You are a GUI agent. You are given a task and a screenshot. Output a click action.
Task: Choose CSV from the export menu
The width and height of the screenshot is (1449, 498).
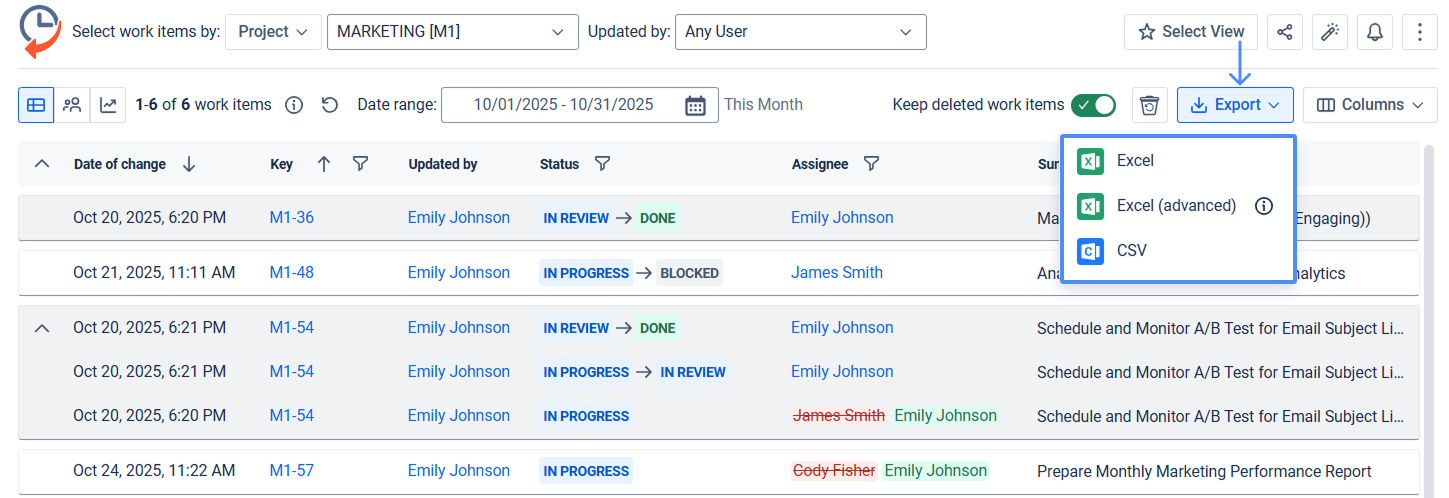point(1131,251)
